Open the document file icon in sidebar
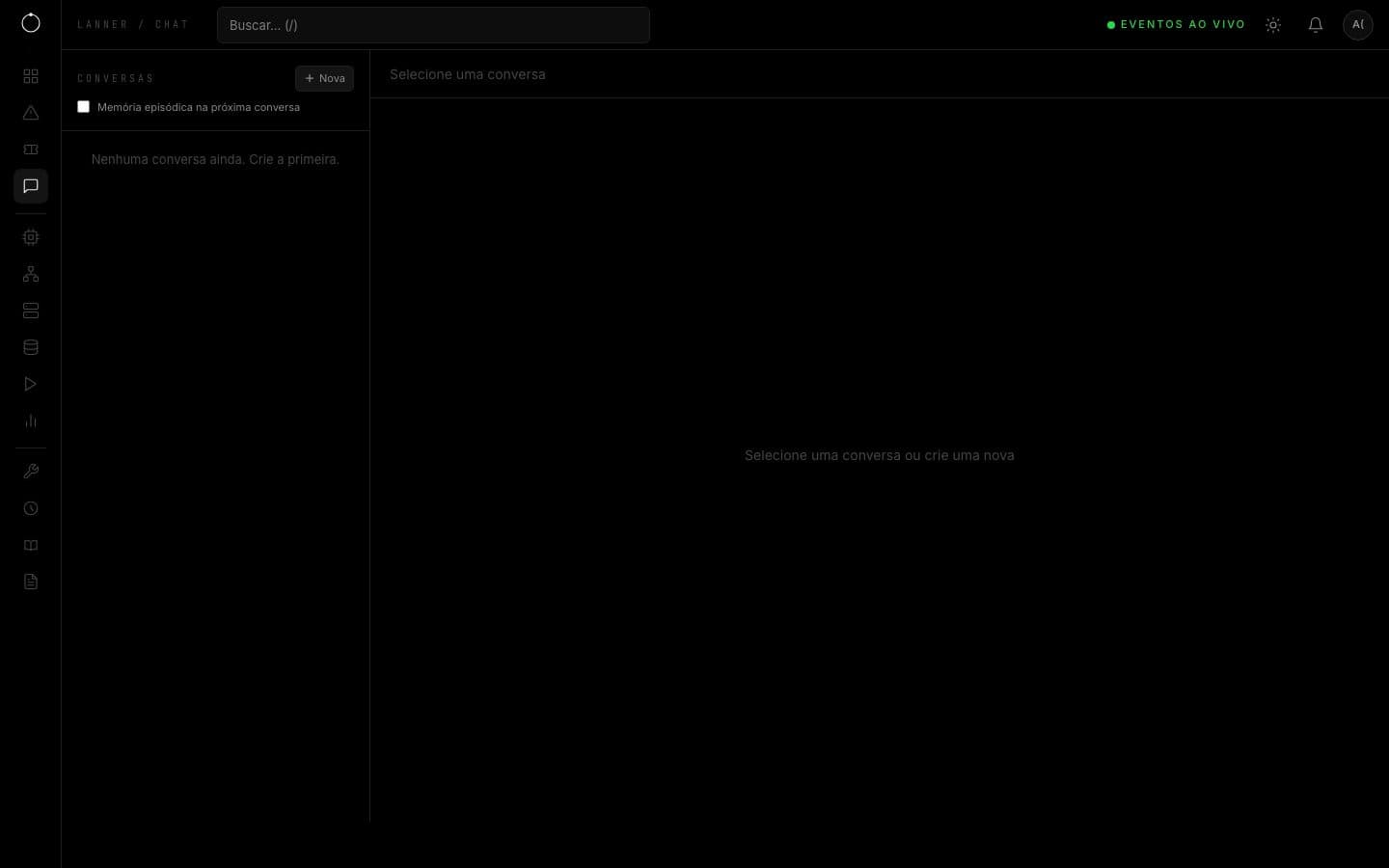 pos(31,582)
